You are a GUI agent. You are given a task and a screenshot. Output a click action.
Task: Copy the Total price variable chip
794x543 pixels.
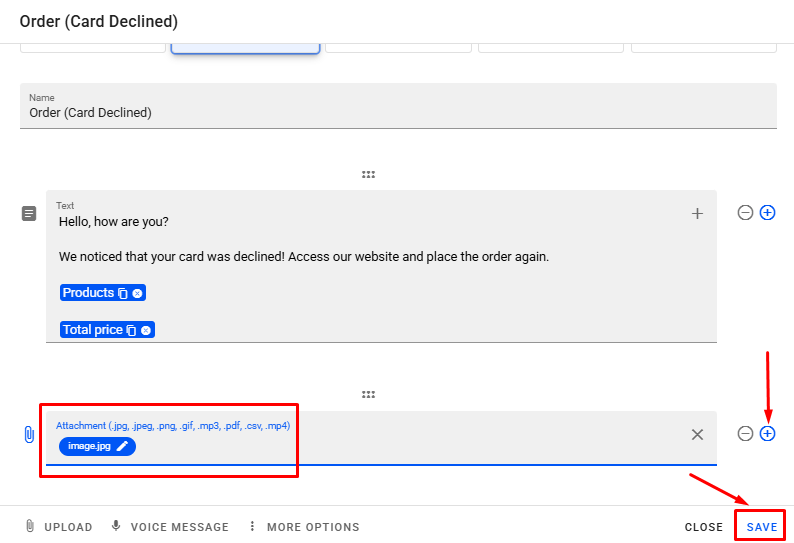tap(131, 330)
